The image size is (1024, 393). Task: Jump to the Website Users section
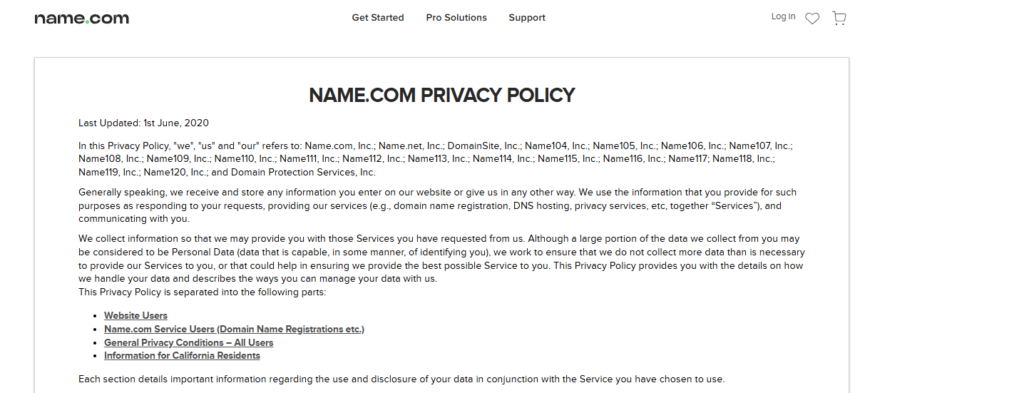coord(136,315)
